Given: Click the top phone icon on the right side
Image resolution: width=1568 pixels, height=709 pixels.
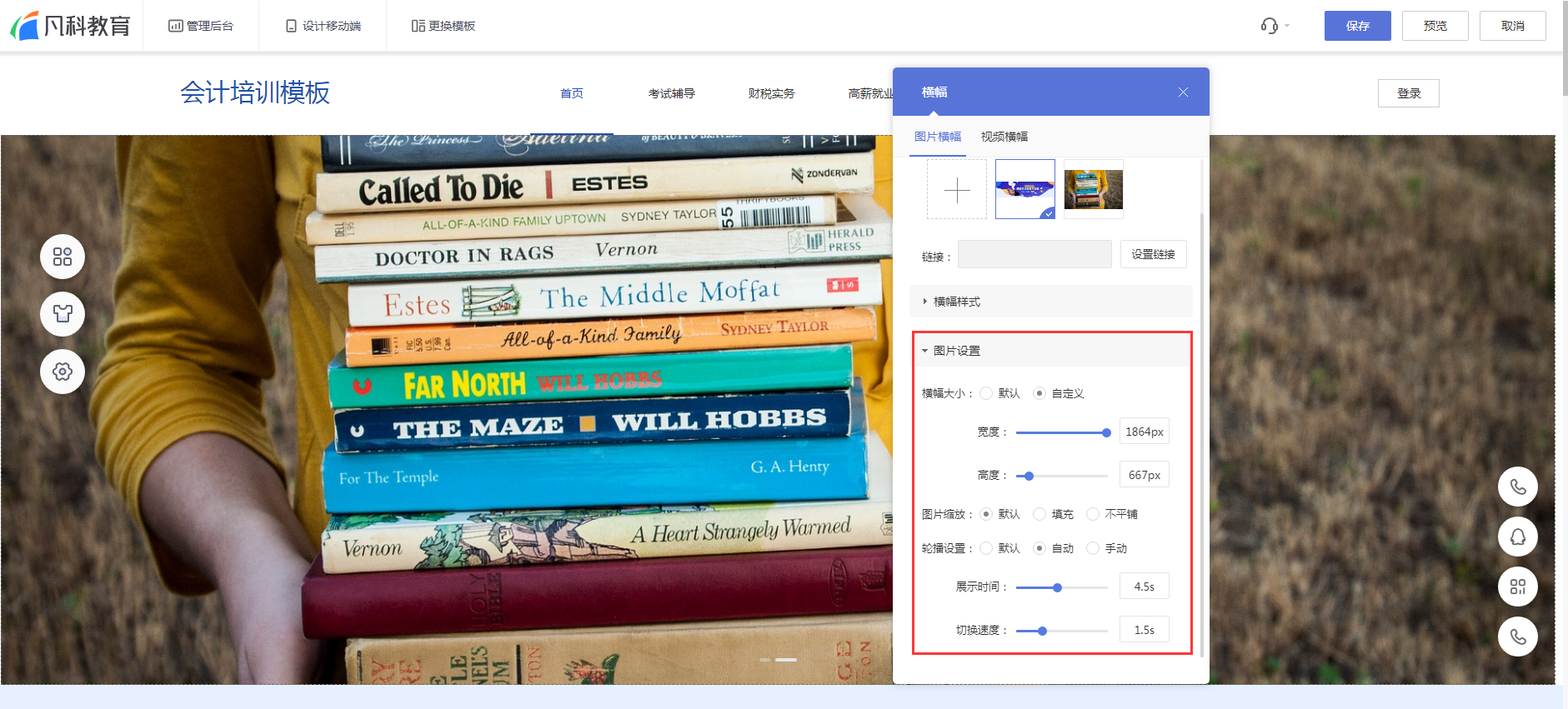Looking at the screenshot, I should [x=1518, y=487].
